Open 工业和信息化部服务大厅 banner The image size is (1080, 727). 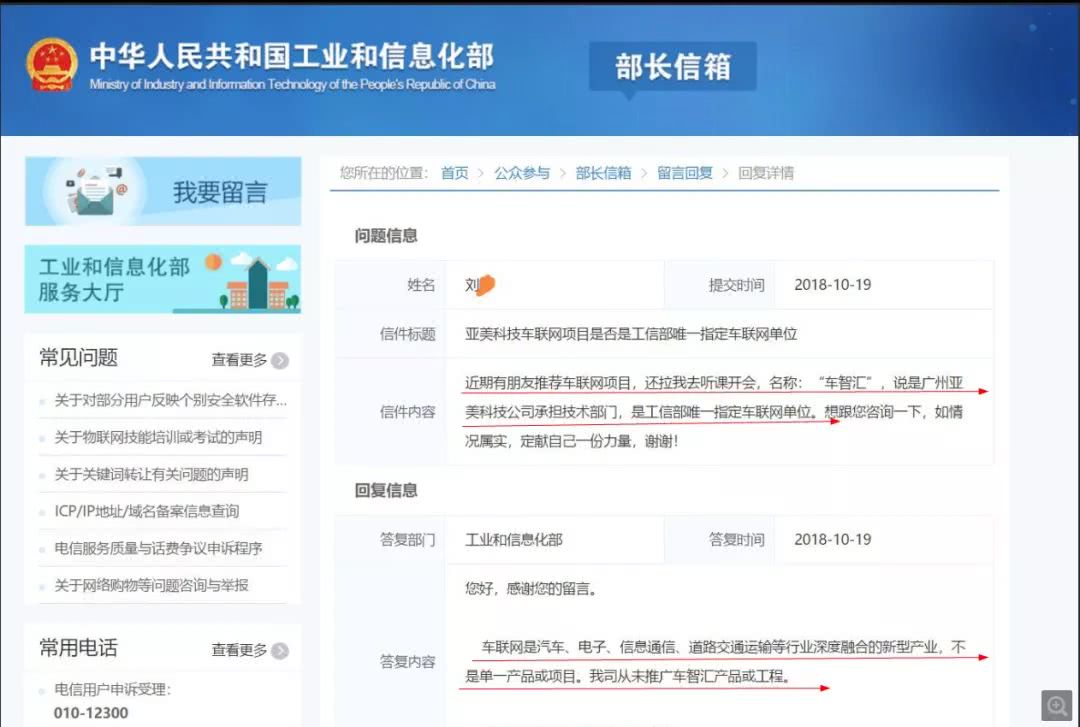(163, 279)
